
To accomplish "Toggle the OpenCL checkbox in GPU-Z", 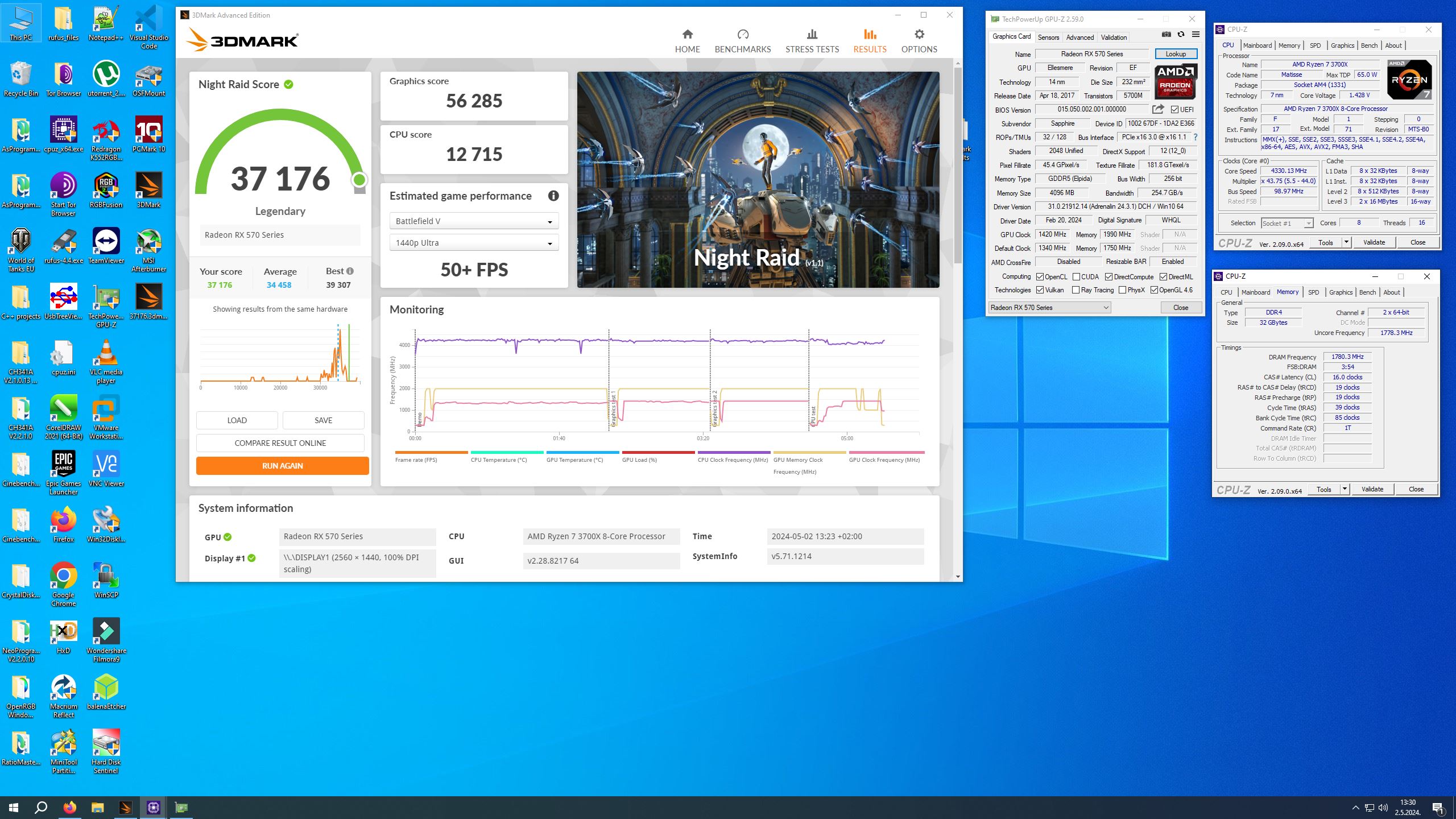I will click(x=1040, y=277).
